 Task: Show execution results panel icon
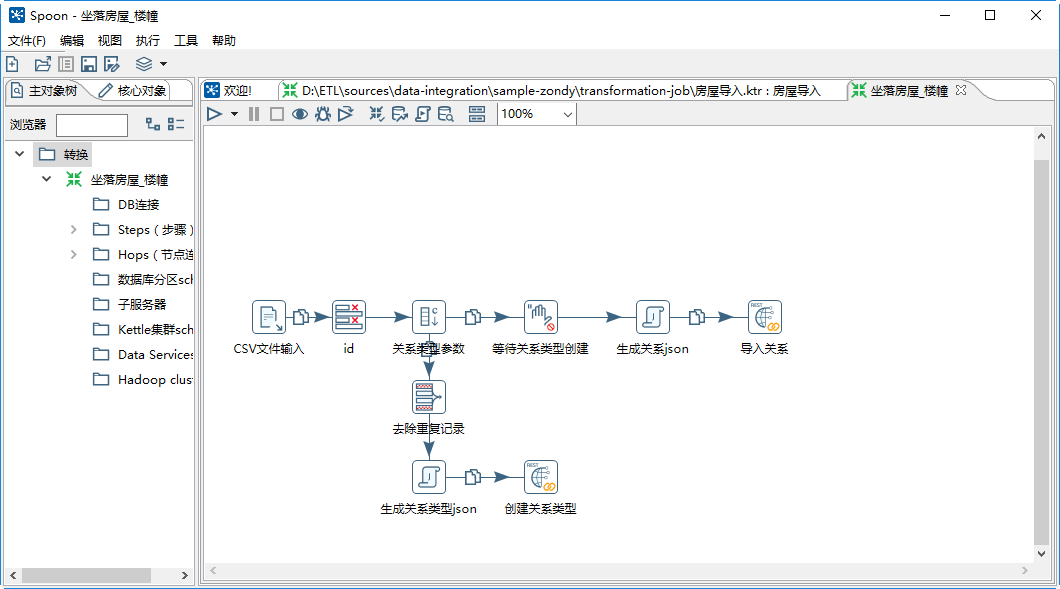point(477,114)
